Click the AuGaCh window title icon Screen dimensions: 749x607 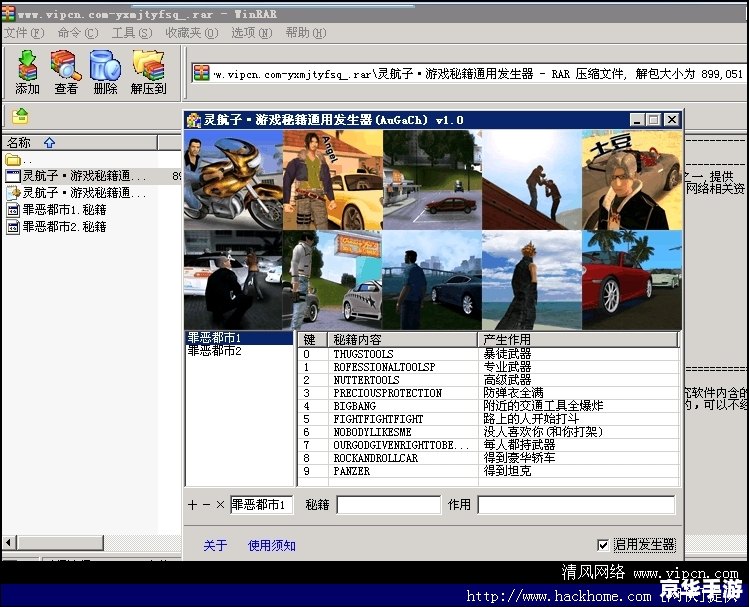(193, 120)
